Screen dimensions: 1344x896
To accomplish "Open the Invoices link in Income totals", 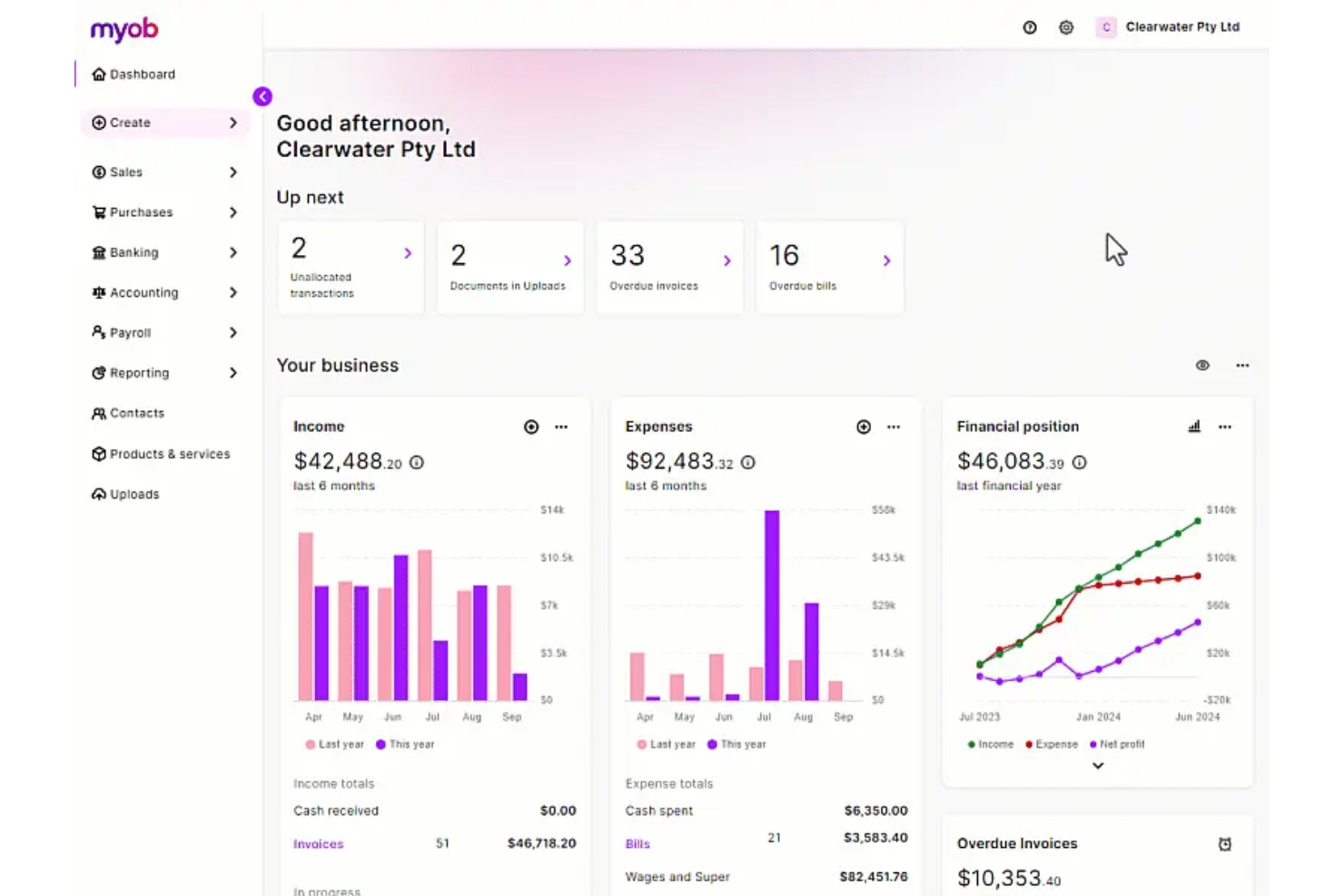I will pos(318,844).
